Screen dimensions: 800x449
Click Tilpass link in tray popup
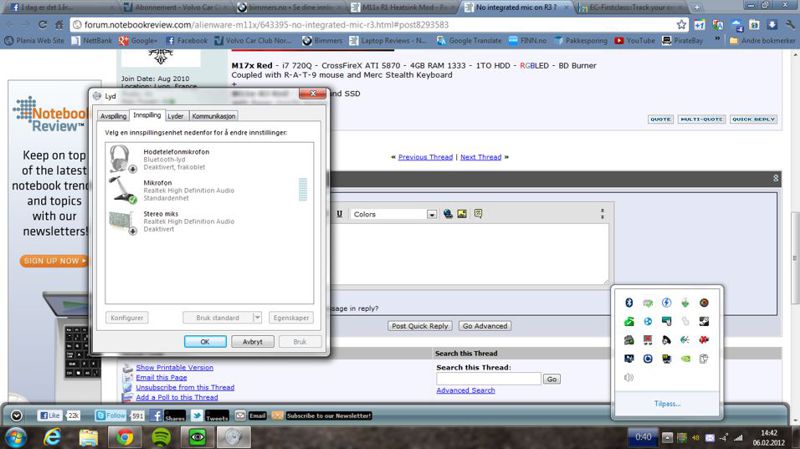(667, 404)
